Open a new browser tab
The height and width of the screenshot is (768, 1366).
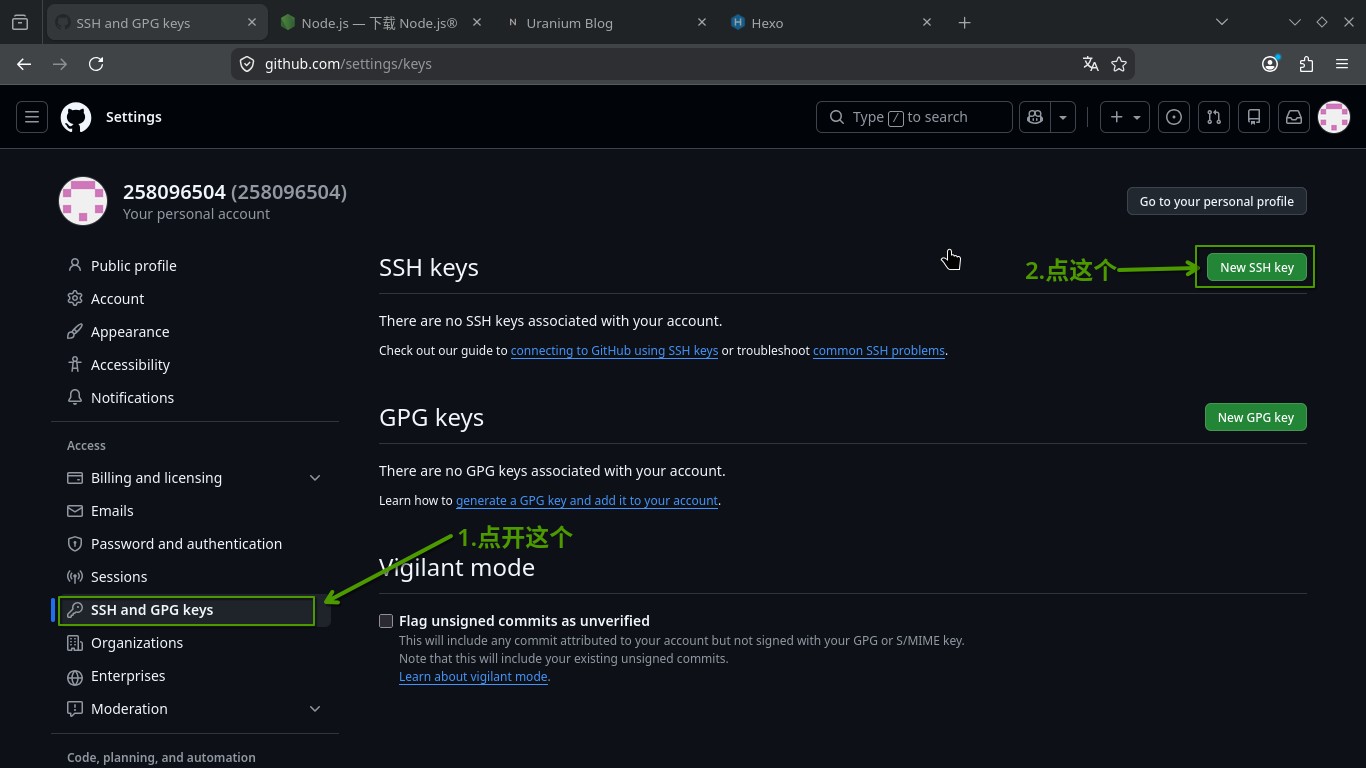pyautogui.click(x=964, y=22)
